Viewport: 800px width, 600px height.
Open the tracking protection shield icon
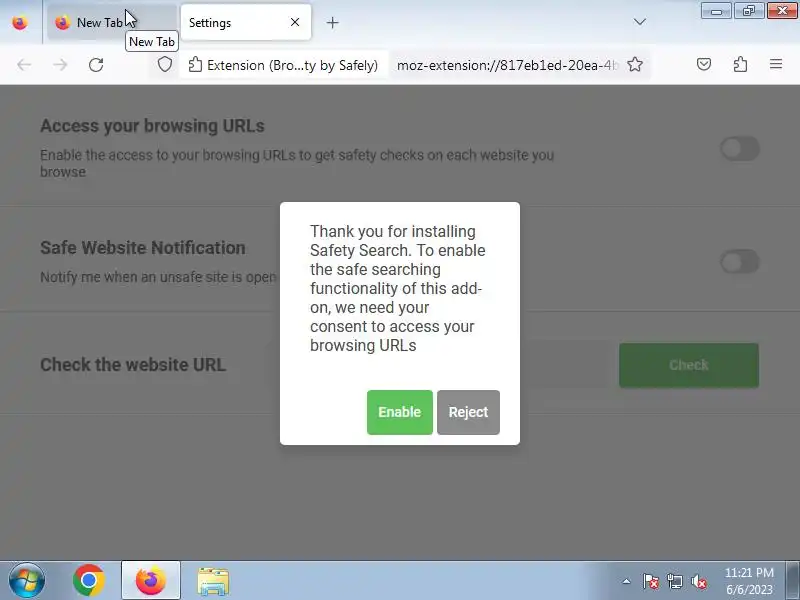[164, 65]
